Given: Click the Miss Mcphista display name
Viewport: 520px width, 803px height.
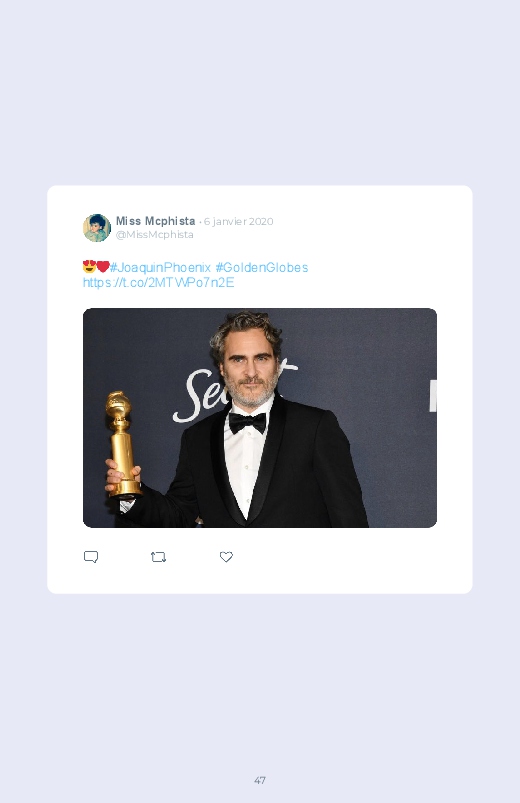Looking at the screenshot, I should (155, 221).
